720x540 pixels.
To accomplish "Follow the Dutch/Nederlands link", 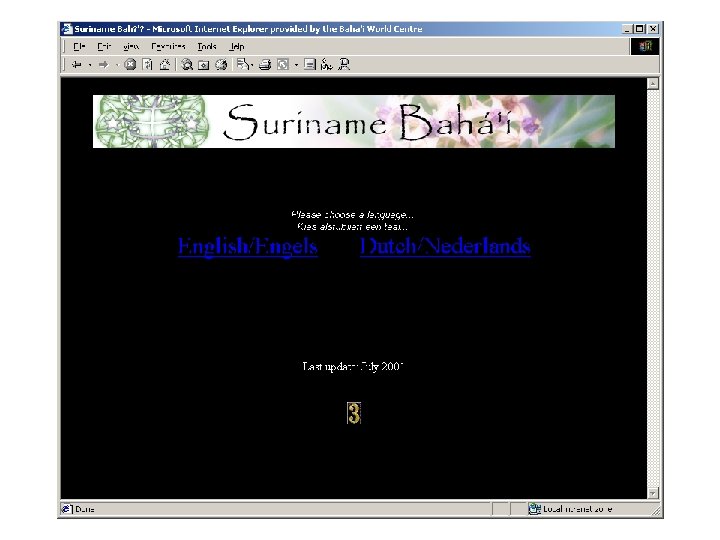I will point(445,247).
